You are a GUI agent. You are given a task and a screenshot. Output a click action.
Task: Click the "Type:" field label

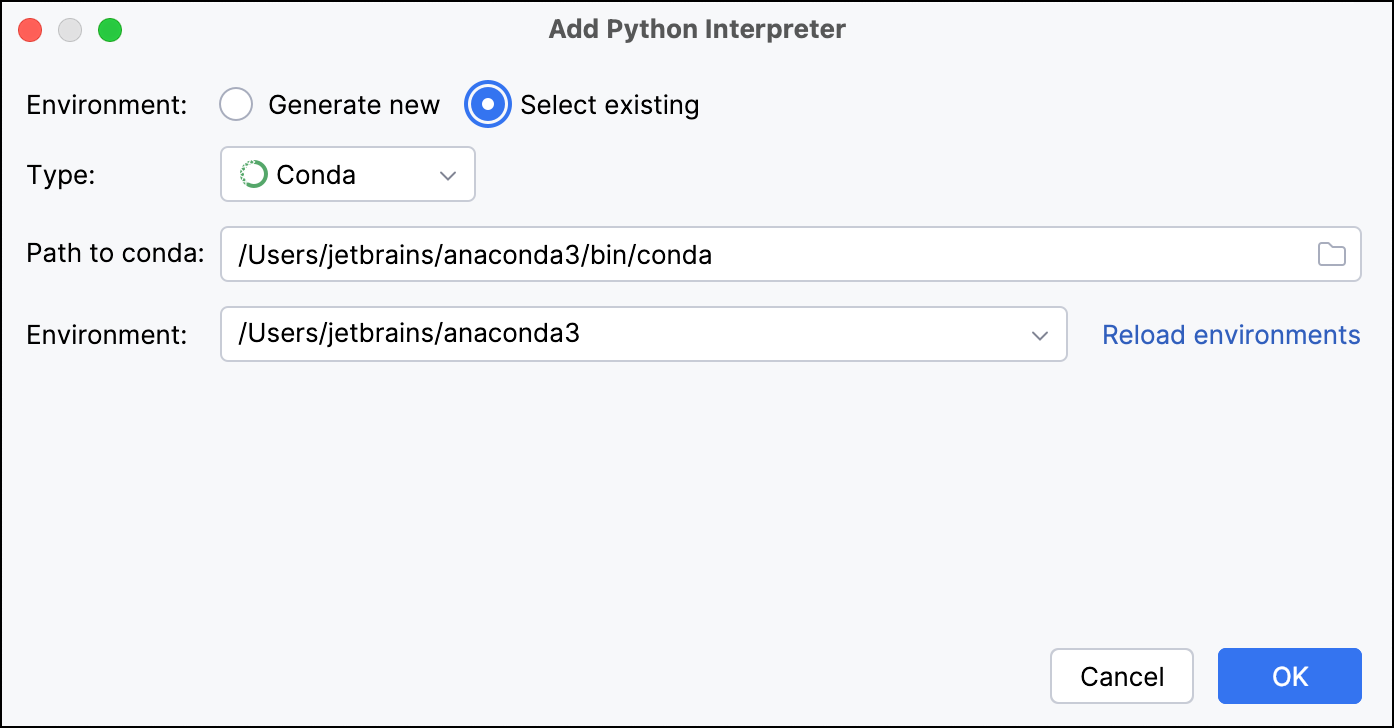click(x=61, y=175)
